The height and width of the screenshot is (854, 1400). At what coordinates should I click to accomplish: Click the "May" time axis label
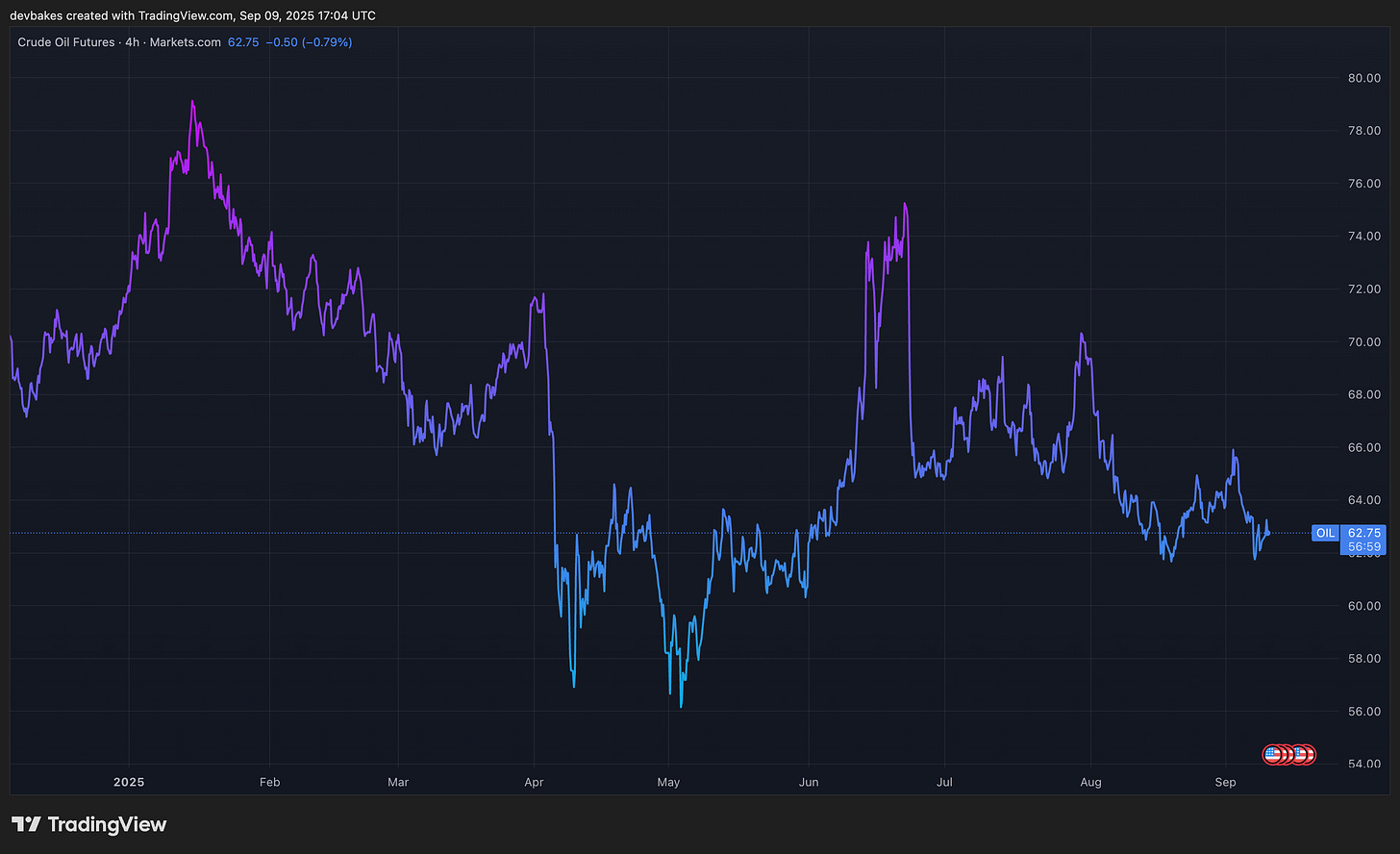668,783
